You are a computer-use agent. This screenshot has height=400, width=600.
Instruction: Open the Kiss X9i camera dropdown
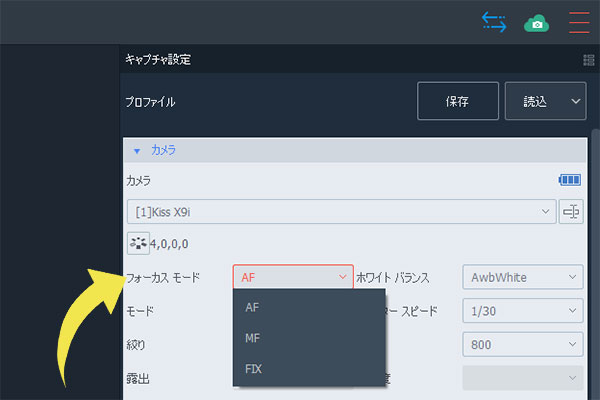pyautogui.click(x=342, y=212)
